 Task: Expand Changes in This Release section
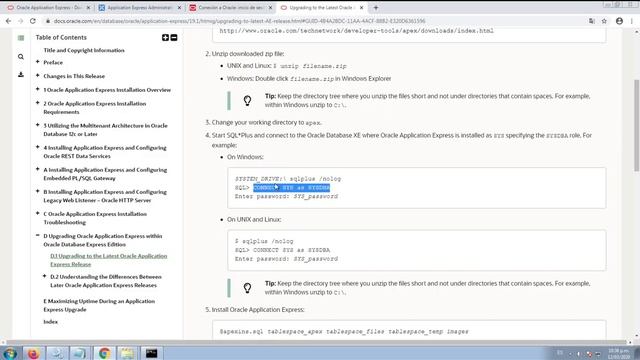pyautogui.click(x=38, y=76)
